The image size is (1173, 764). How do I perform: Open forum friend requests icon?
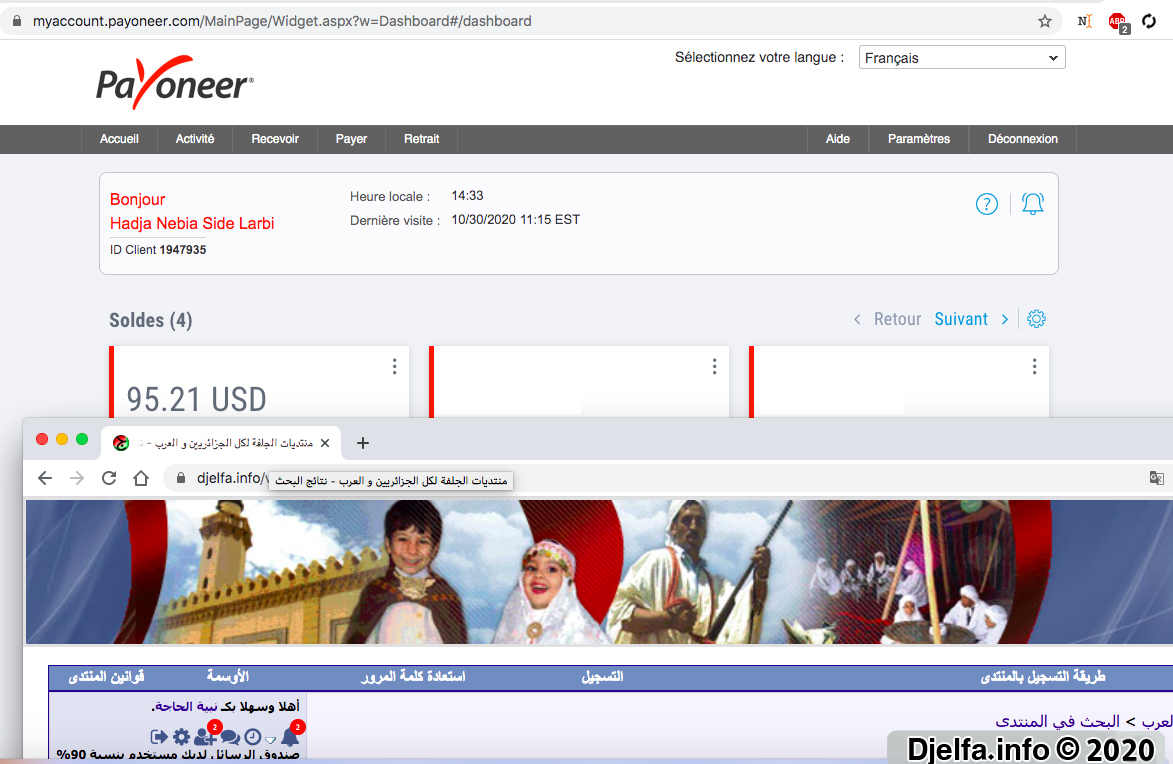tap(205, 736)
